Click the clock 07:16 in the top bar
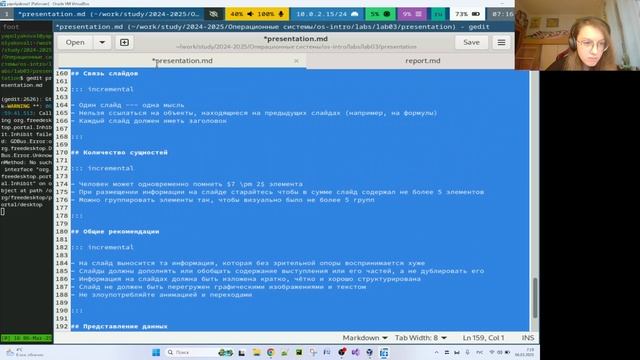The image size is (640, 360). point(502,14)
